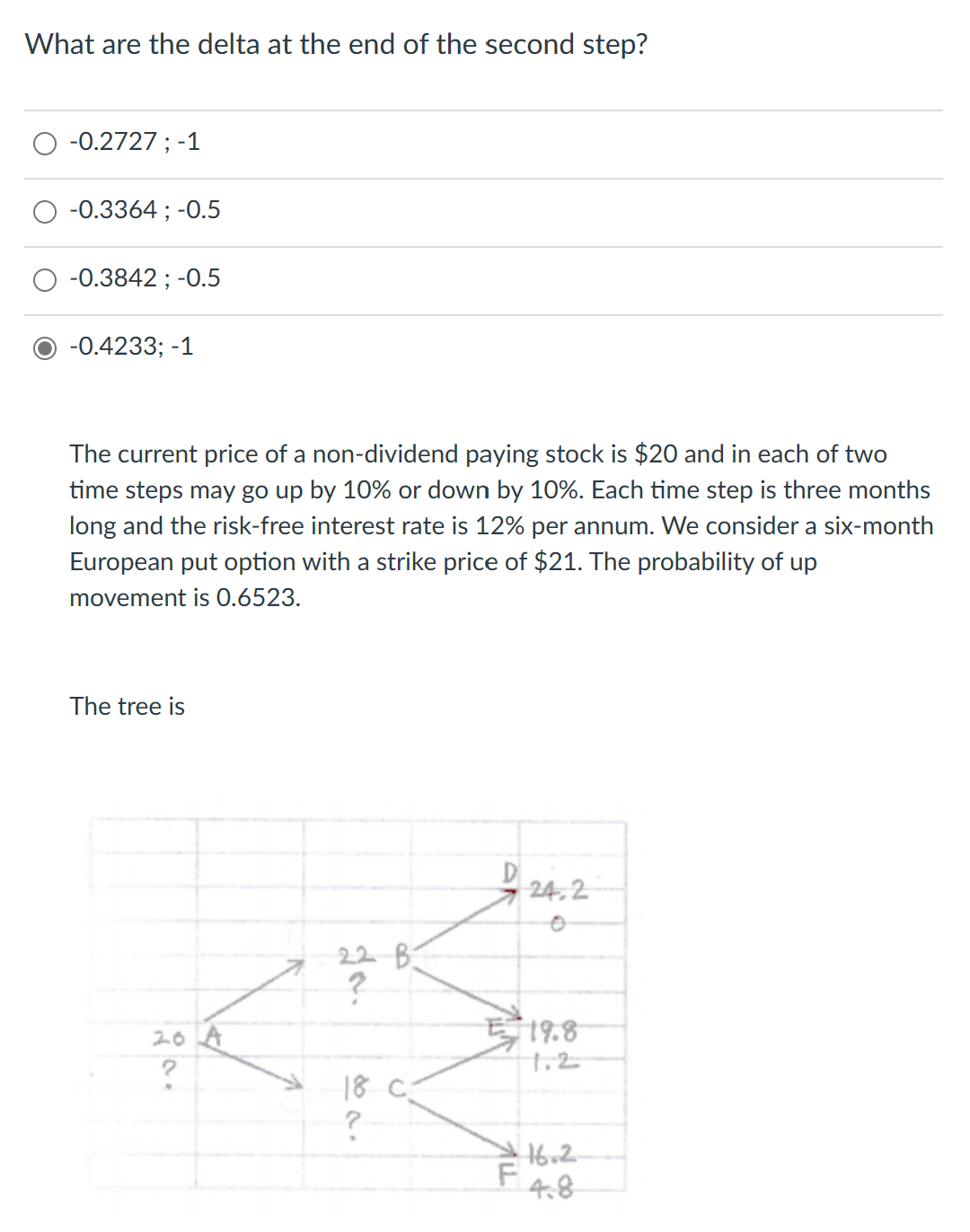The width and height of the screenshot is (970, 1232).
Task: Select the answer option -0.4233; -1
Action: pos(45,348)
